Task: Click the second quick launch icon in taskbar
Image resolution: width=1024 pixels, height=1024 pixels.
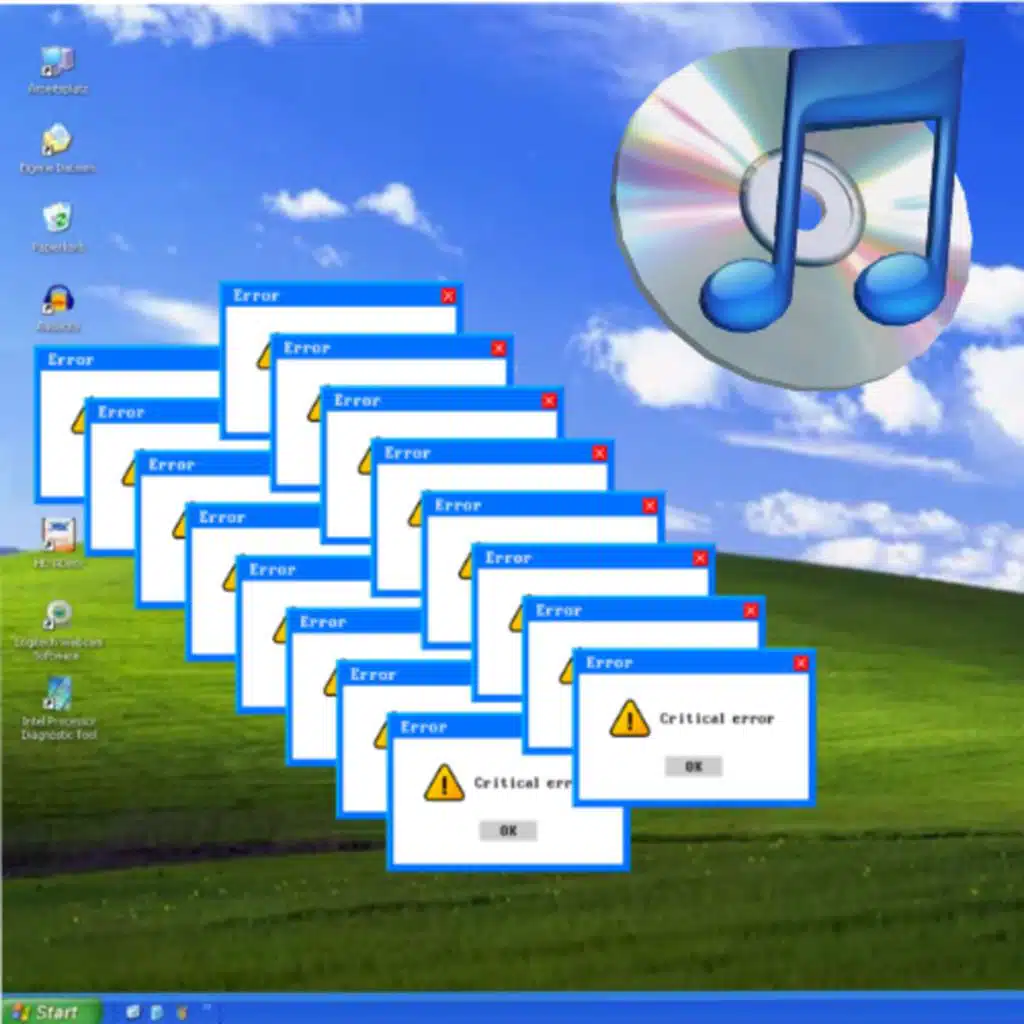Action: point(157,1012)
